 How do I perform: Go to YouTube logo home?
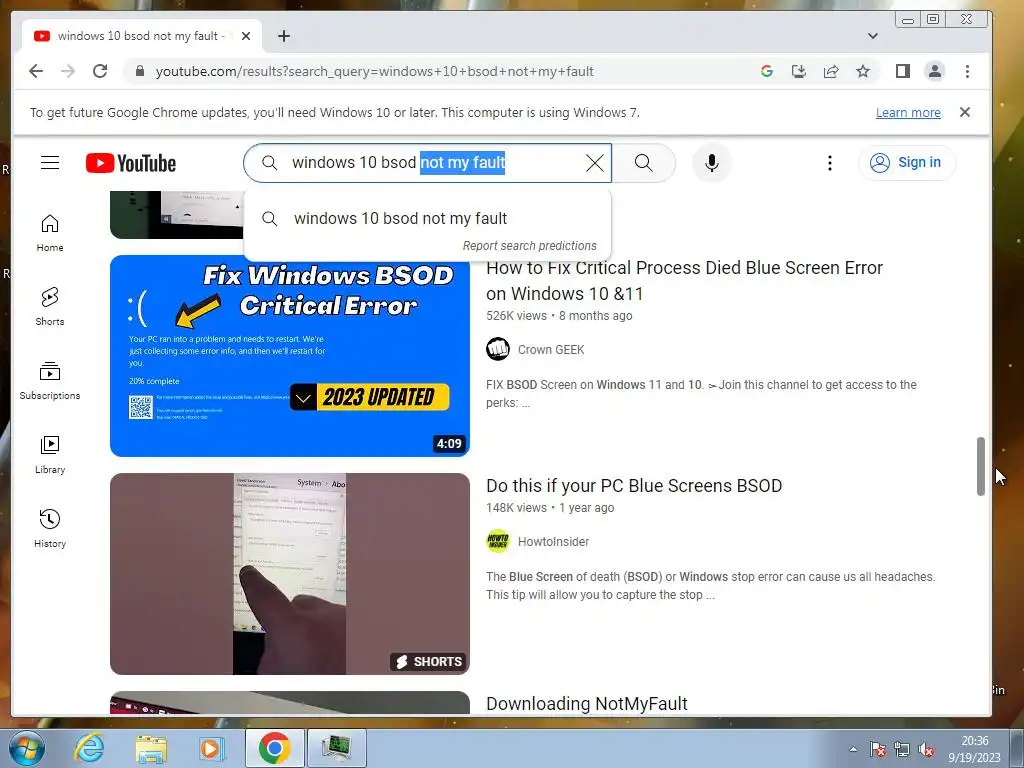click(131, 163)
